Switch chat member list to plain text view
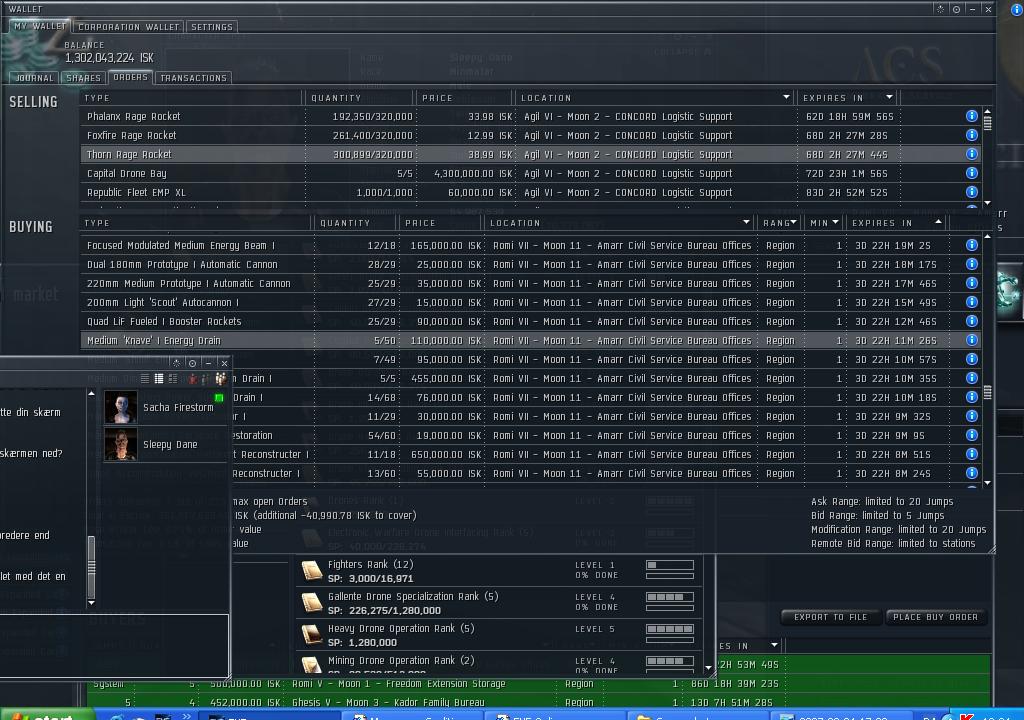Viewport: 1024px width, 720px height. click(x=144, y=378)
